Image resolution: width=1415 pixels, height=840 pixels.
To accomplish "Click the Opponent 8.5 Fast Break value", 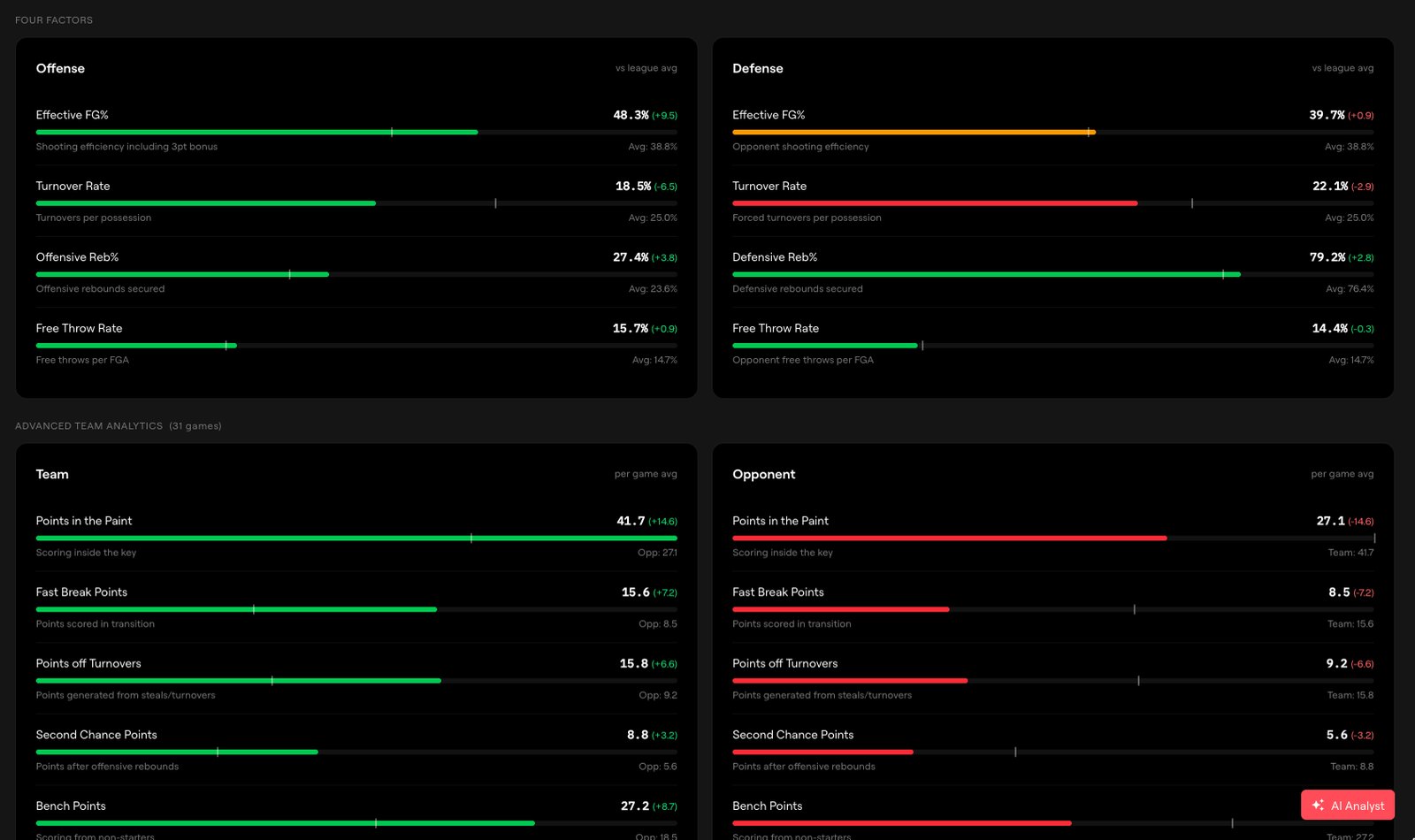I will (1339, 592).
